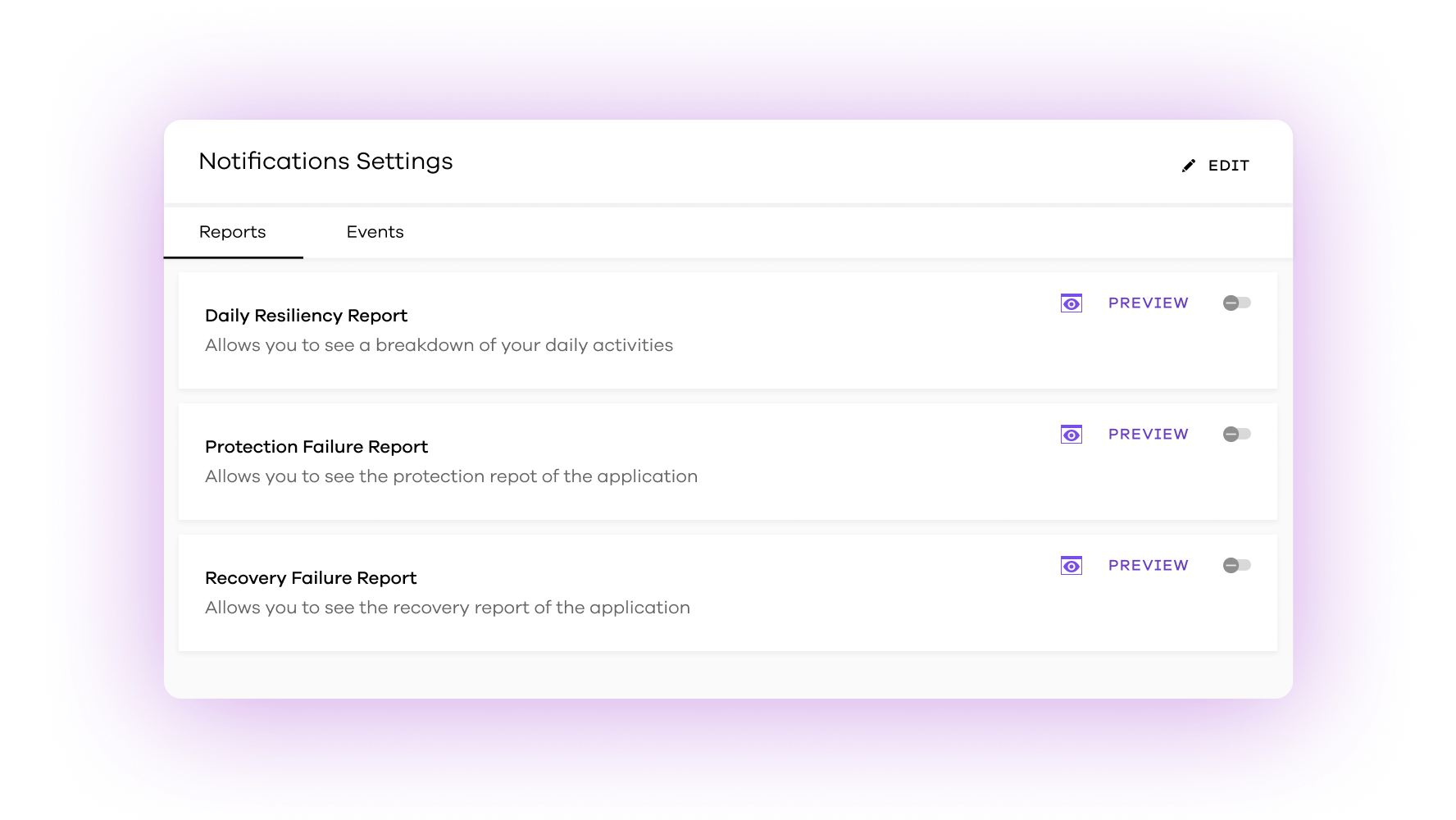Click the daily activities breakdown description
This screenshot has height=820, width=1456.
(439, 345)
